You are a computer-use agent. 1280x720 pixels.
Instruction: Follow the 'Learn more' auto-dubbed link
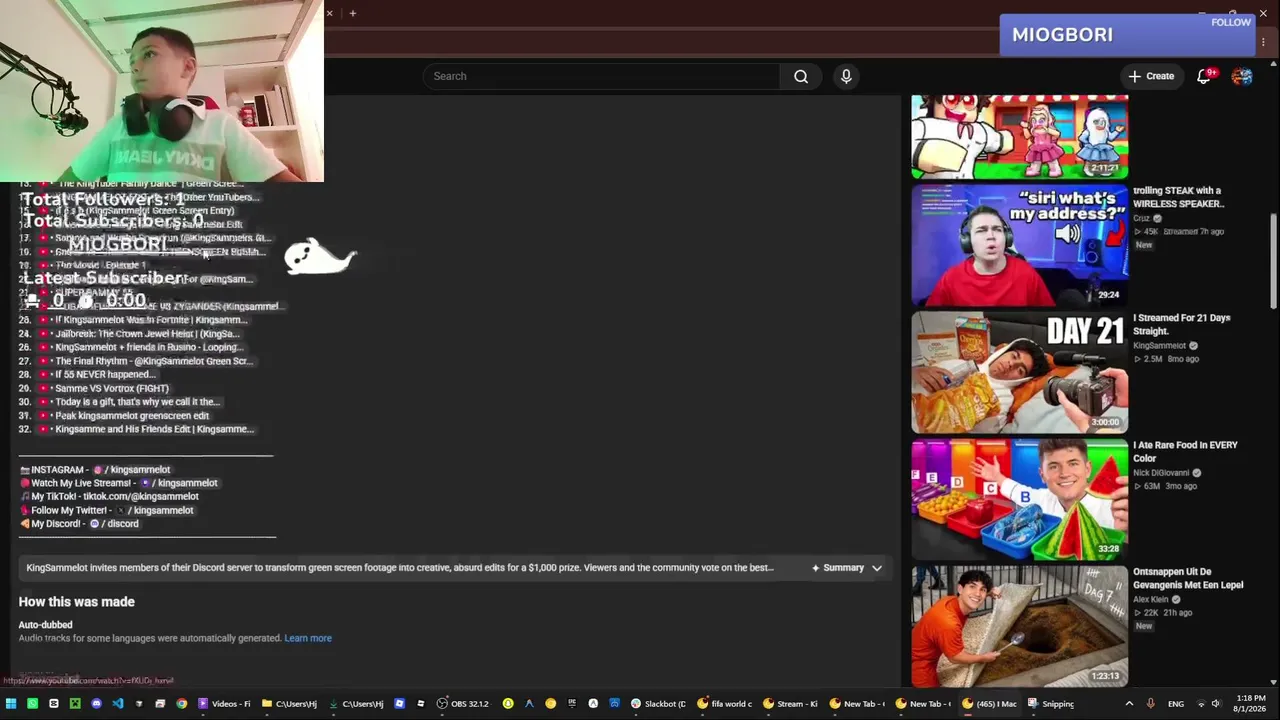click(308, 638)
